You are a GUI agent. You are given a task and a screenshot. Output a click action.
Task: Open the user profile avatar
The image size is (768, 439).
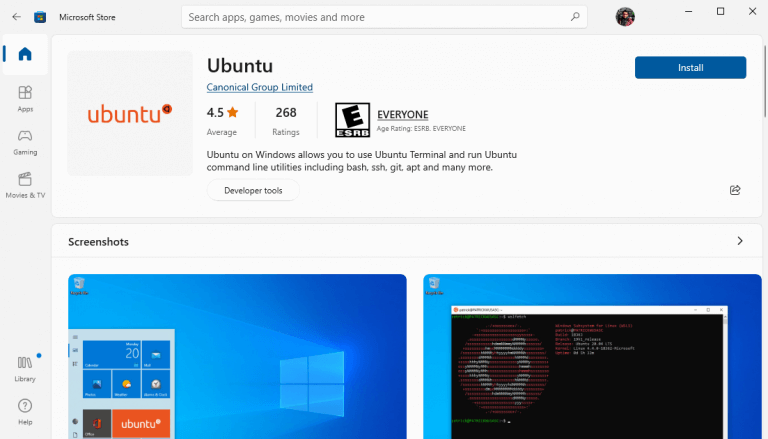tap(625, 17)
